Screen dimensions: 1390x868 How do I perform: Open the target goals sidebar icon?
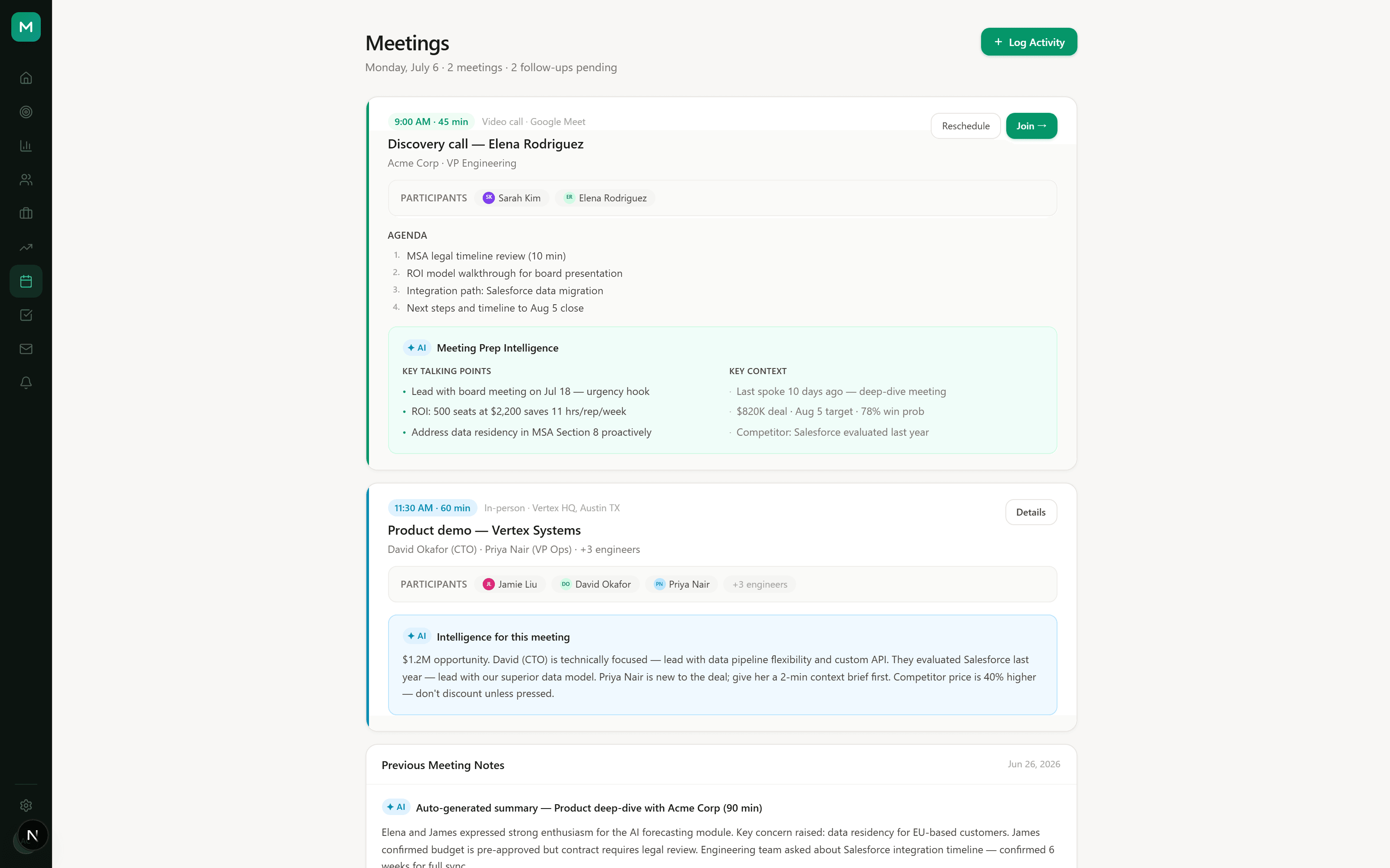(x=26, y=112)
